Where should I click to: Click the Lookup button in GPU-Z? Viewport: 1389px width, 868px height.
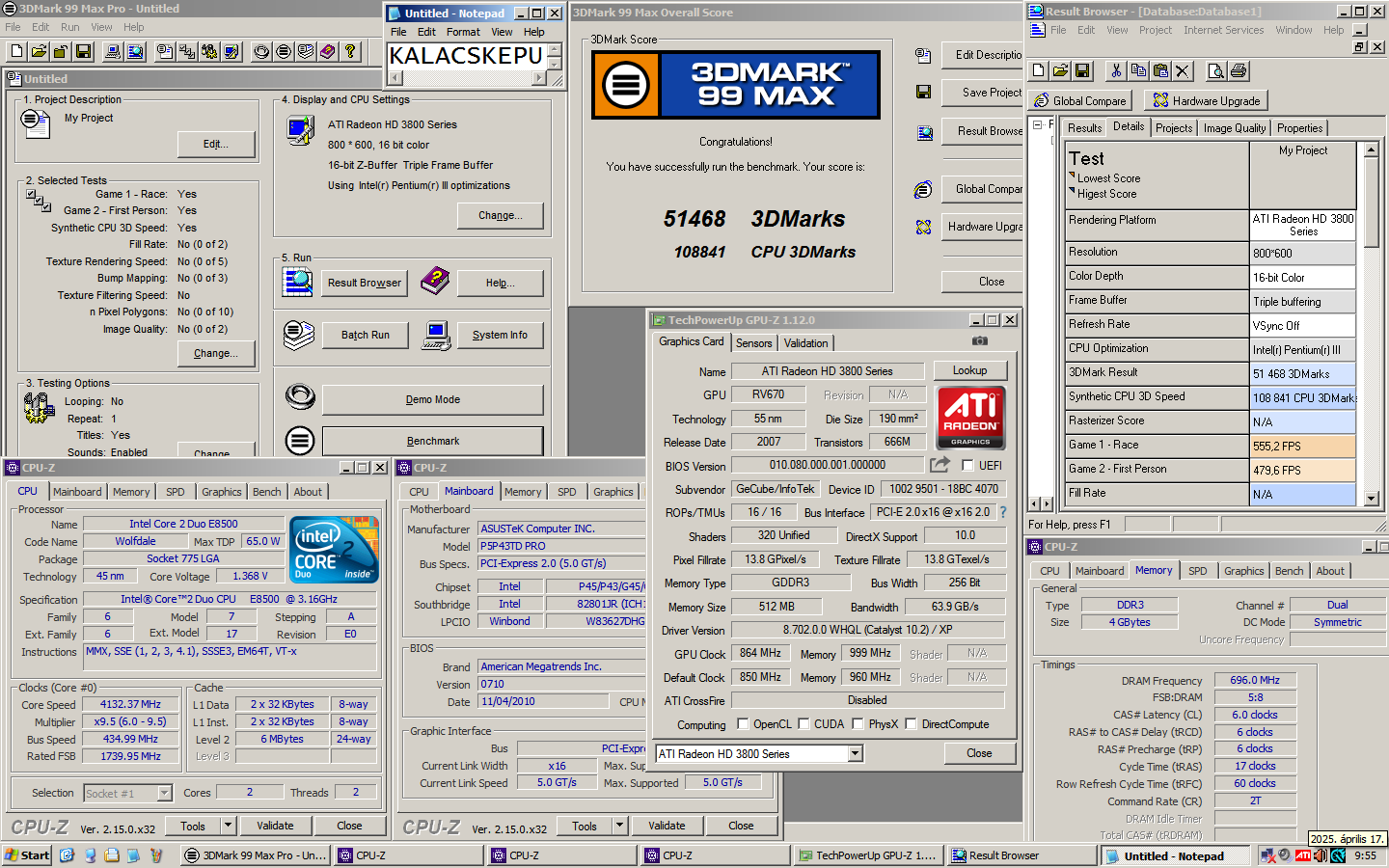coord(969,370)
